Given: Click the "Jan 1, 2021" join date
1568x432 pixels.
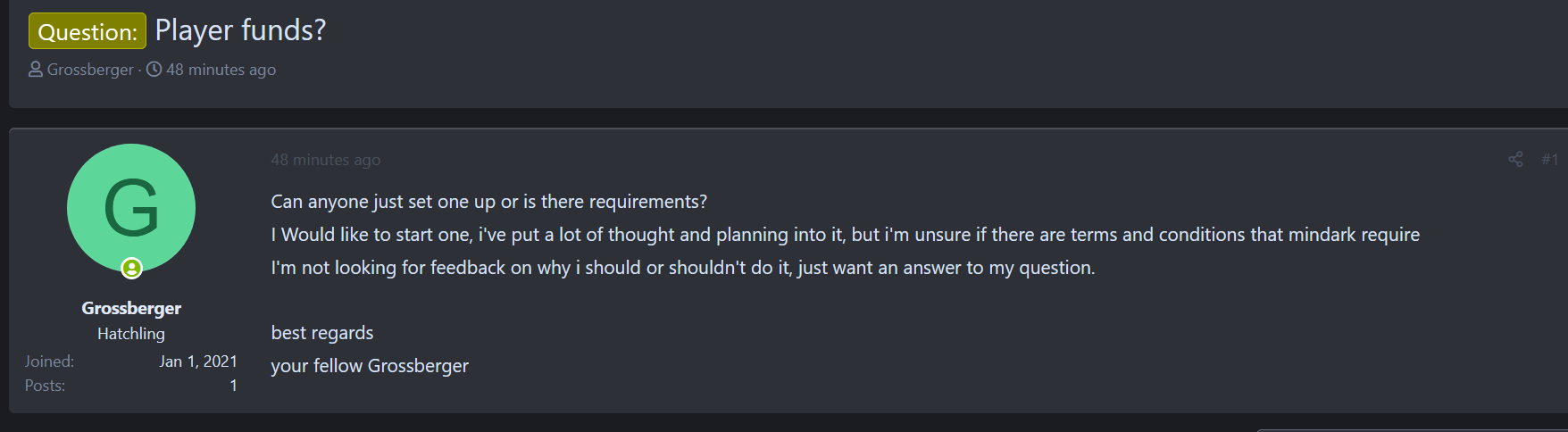Looking at the screenshot, I should [x=198, y=361].
